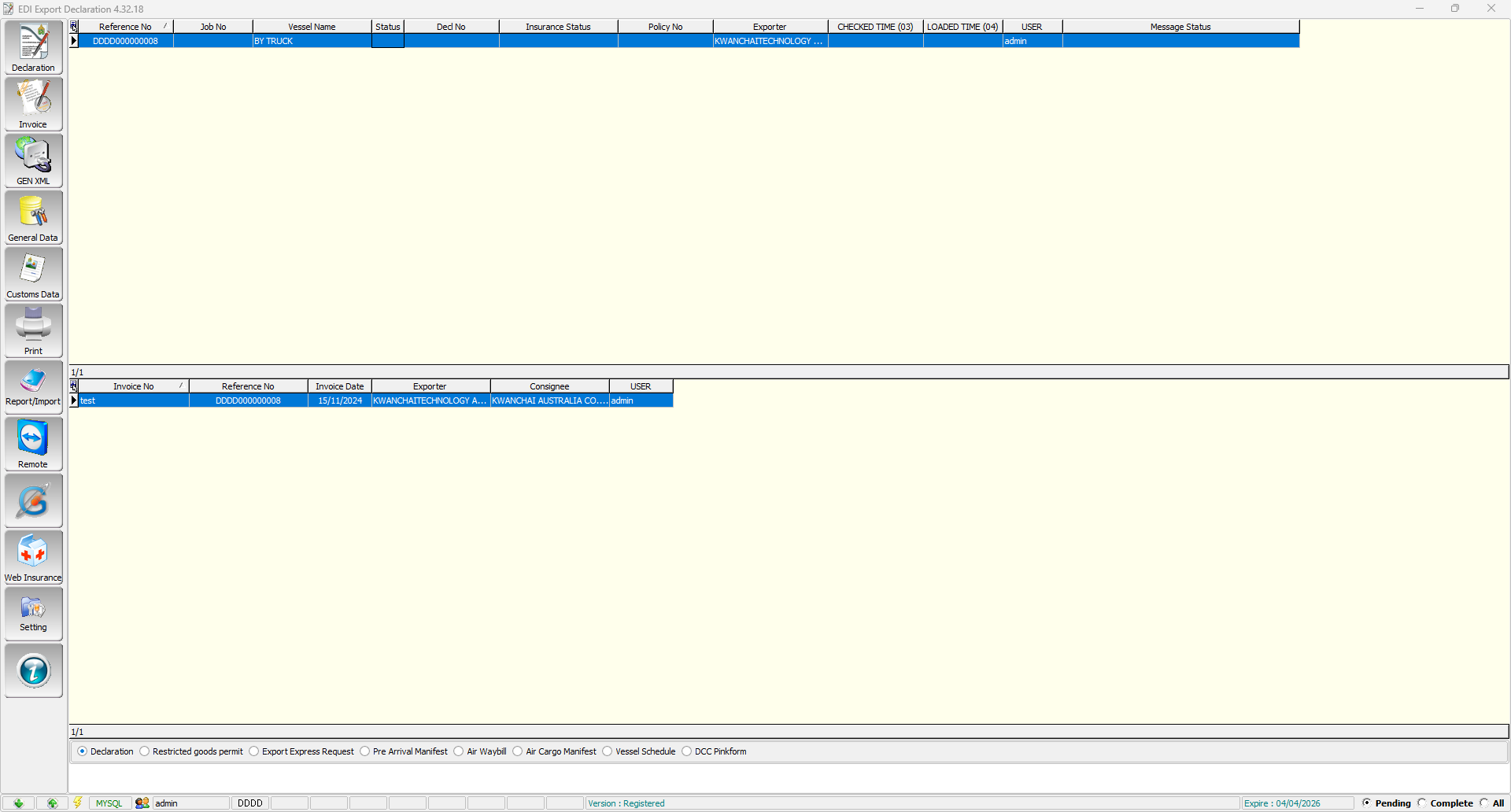The image size is (1511, 812).
Task: Start the Remote support icon
Action: tap(33, 444)
